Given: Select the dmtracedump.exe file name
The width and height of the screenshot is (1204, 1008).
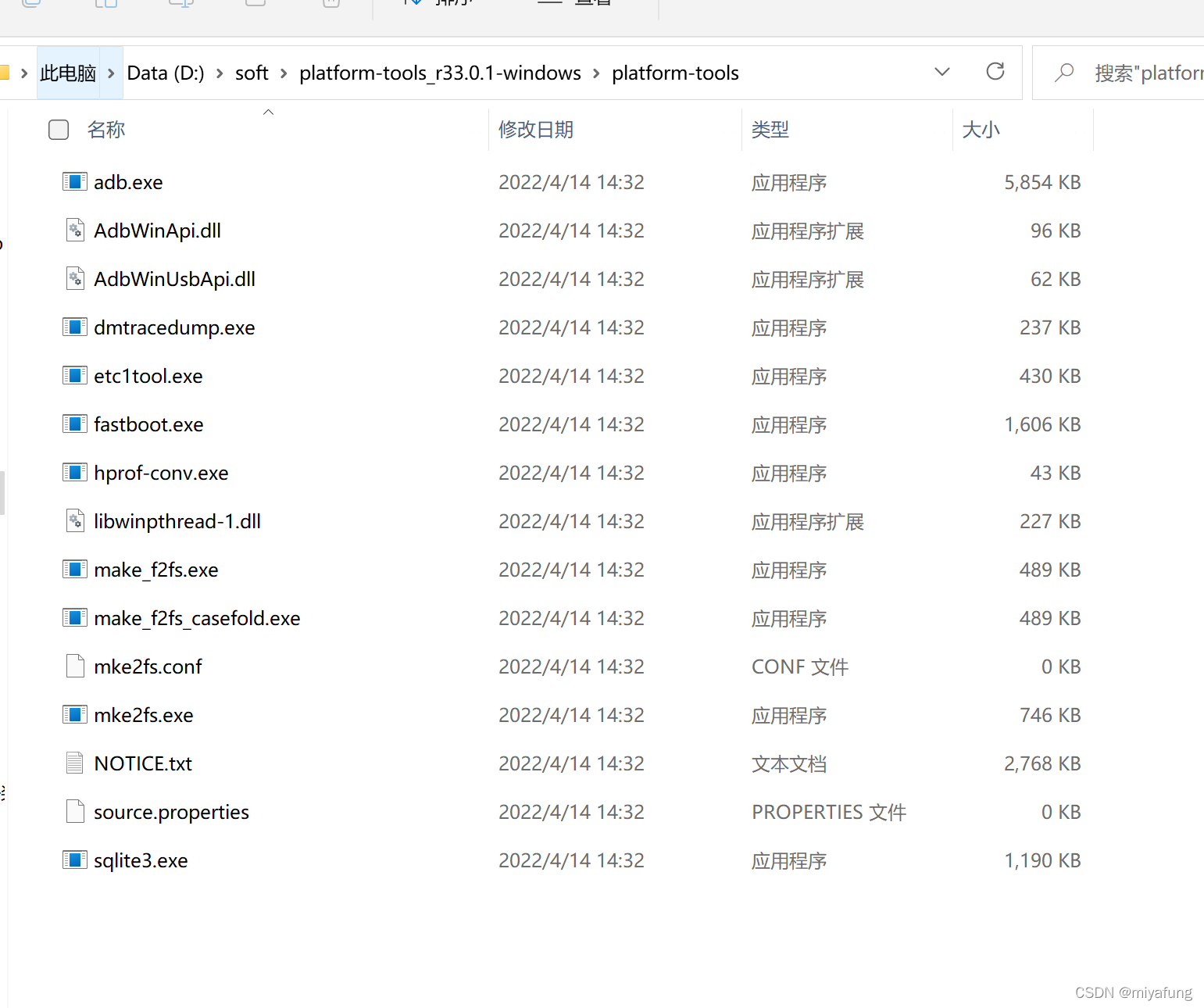Looking at the screenshot, I should click(174, 328).
